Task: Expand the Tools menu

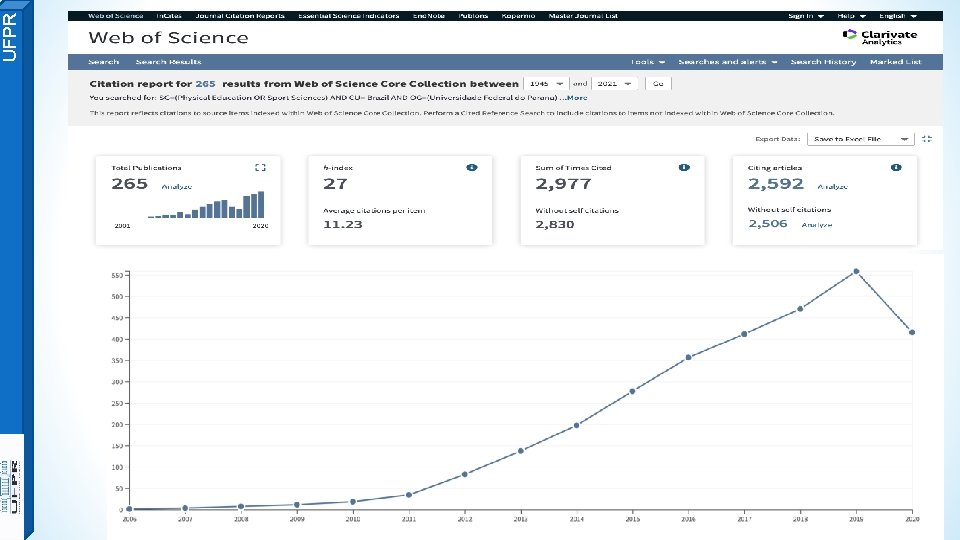Action: (648, 62)
